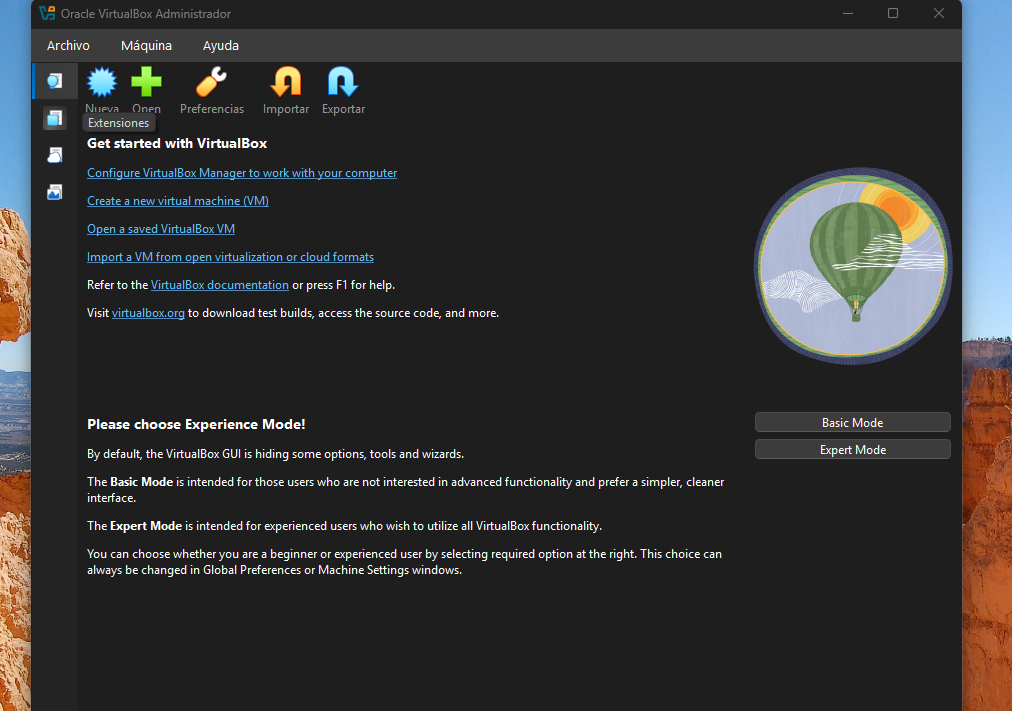Viewport: 1012px width, 711px height.
Task: Click the green Open plus icon
Action: click(146, 83)
